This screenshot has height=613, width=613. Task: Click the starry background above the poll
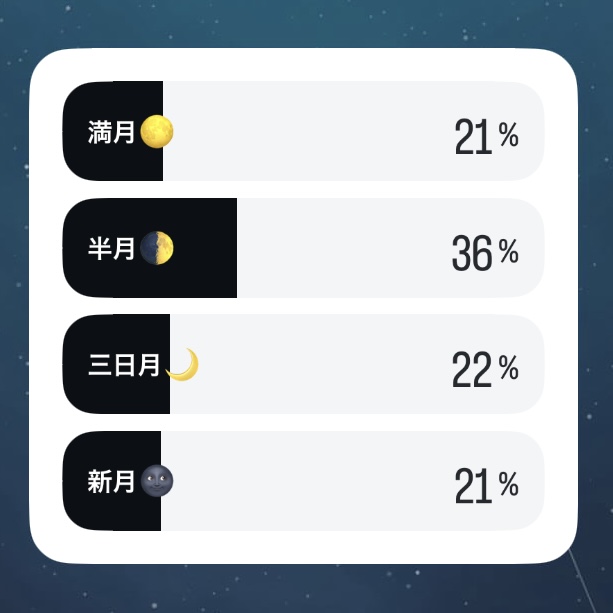click(306, 23)
